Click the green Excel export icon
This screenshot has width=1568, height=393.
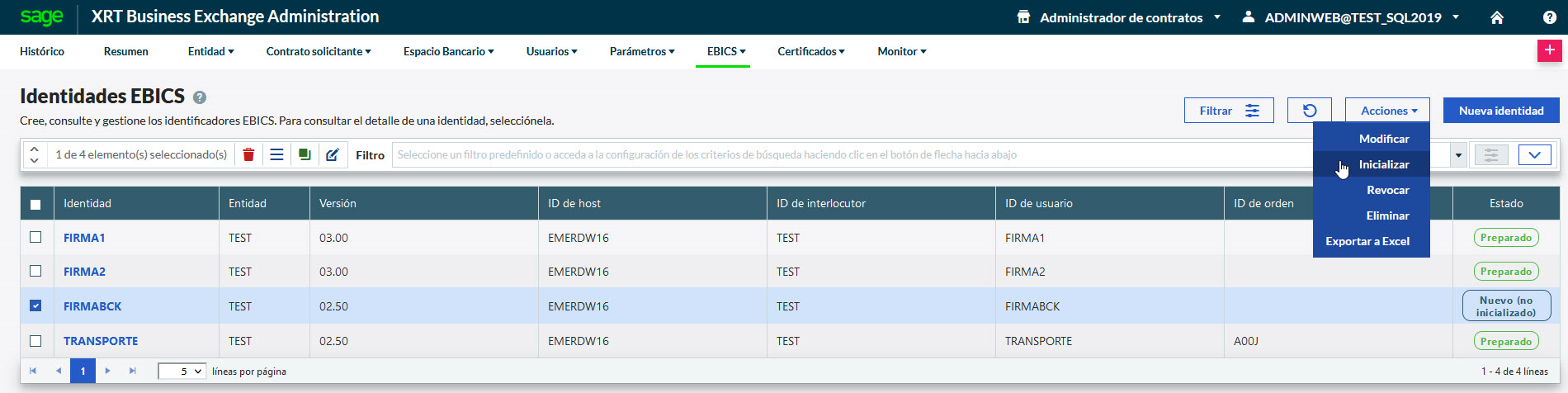305,154
